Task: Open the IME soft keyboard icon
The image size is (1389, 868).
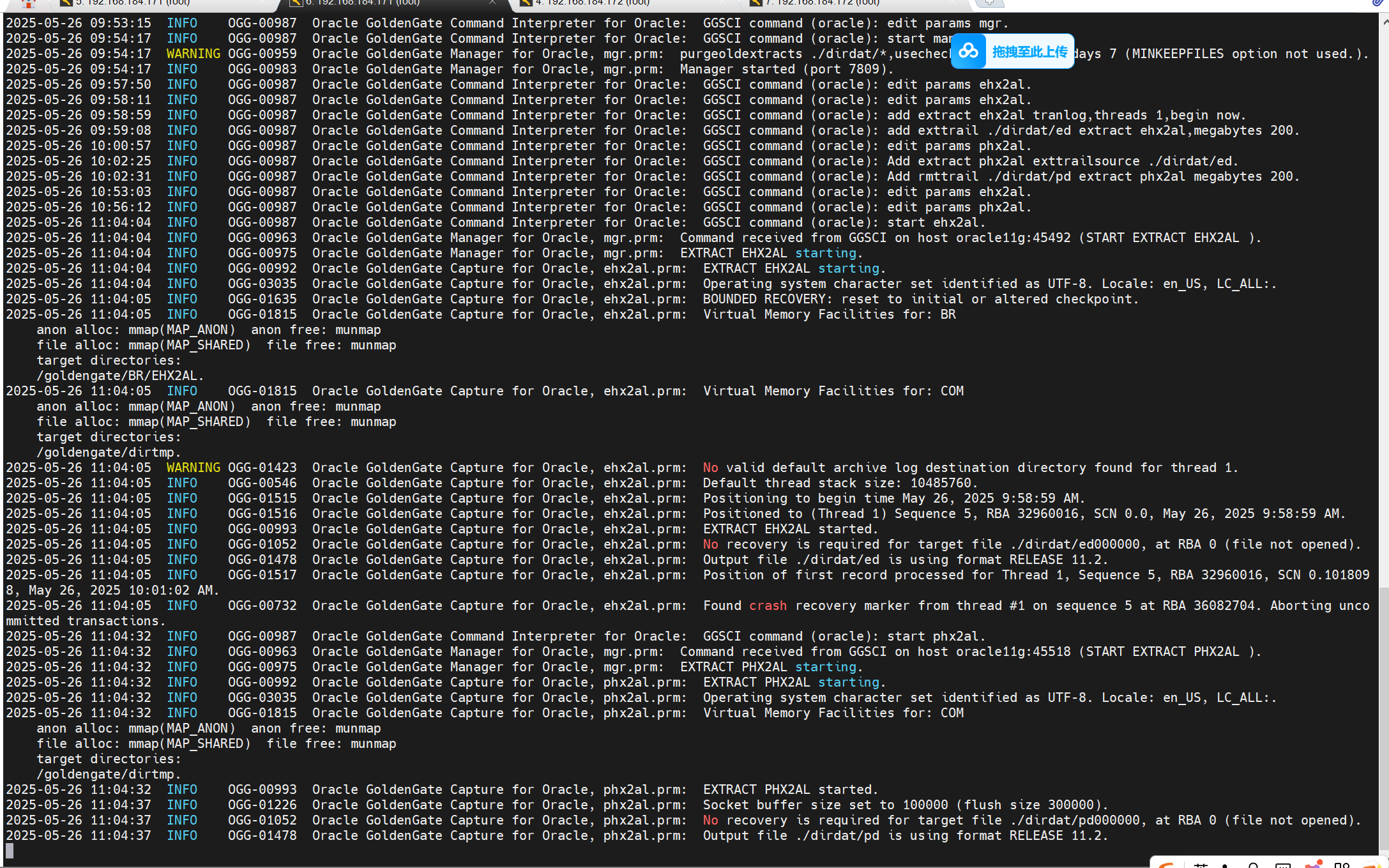Action: [1282, 865]
